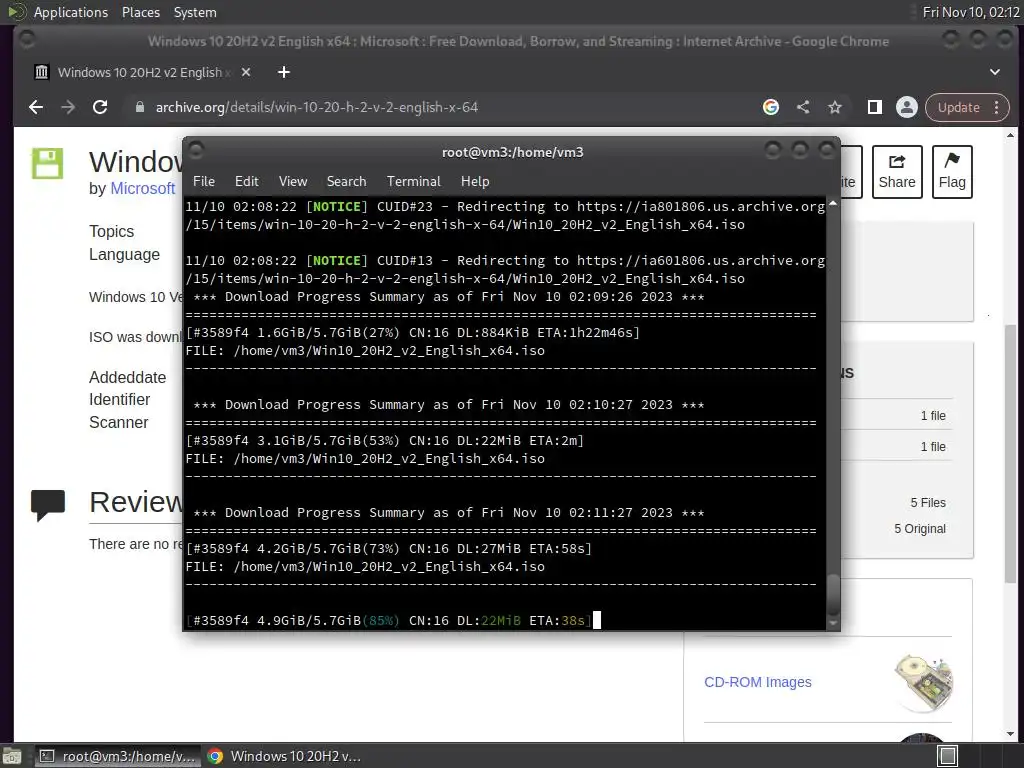Open the Applications menu in top panel
This screenshot has height=768, width=1024.
click(71, 12)
